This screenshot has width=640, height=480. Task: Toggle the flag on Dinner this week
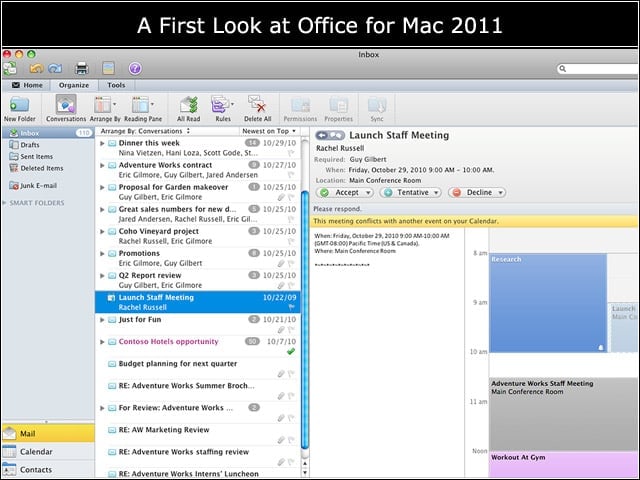tap(291, 153)
